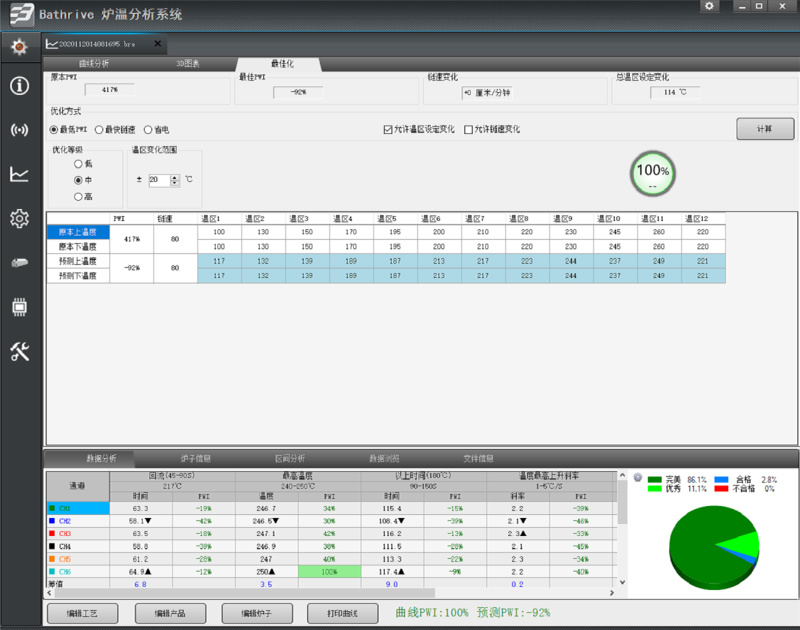The height and width of the screenshot is (630, 800).
Task: Open the info icon in the sidebar
Action: (x=19, y=85)
